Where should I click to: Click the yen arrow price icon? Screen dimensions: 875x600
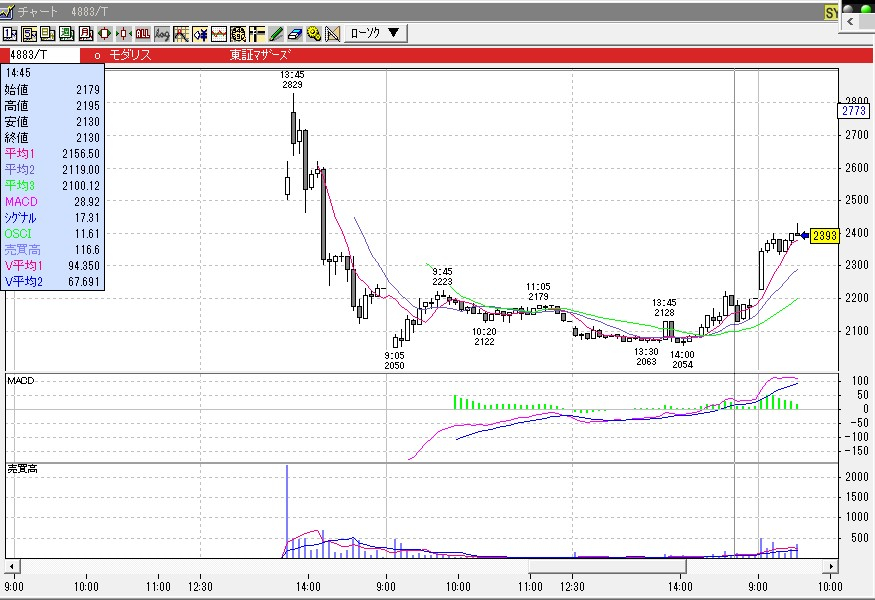coord(200,34)
